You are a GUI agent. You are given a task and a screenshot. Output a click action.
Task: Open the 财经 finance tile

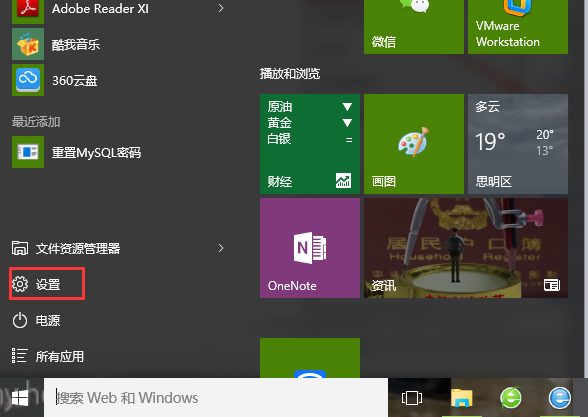[310, 144]
